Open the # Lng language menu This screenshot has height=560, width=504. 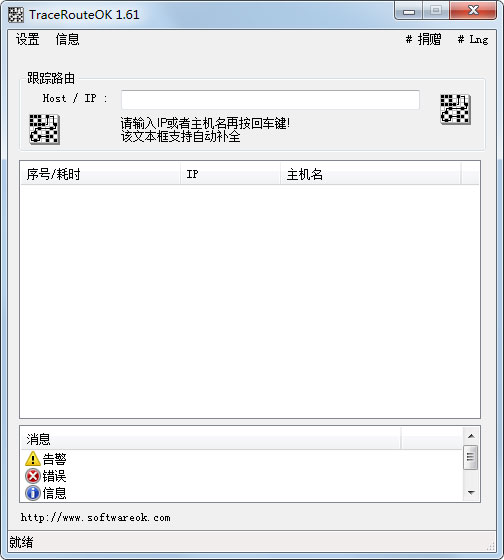point(473,39)
